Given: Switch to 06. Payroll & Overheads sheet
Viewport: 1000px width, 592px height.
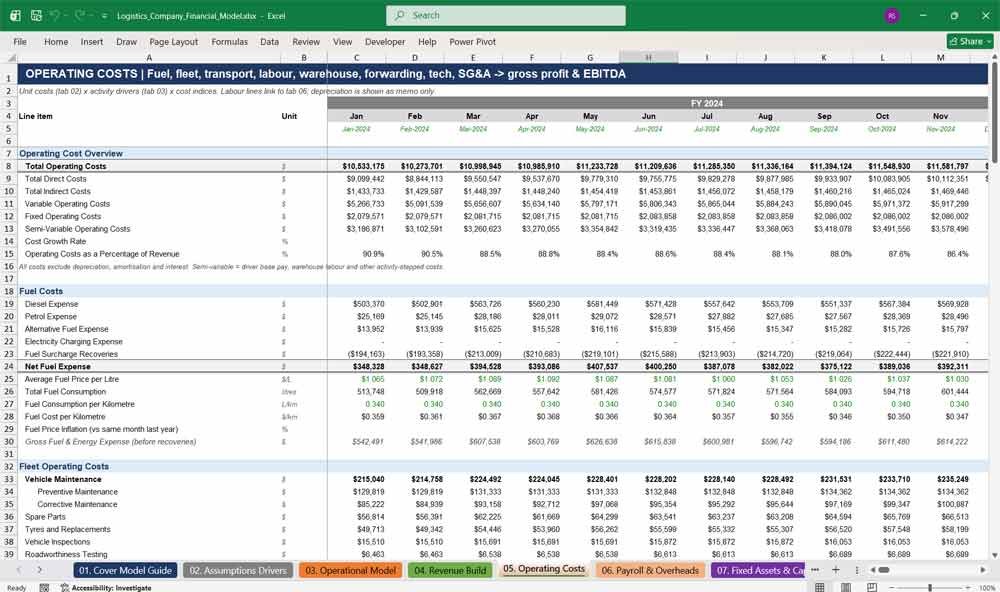Looking at the screenshot, I should coord(650,570).
